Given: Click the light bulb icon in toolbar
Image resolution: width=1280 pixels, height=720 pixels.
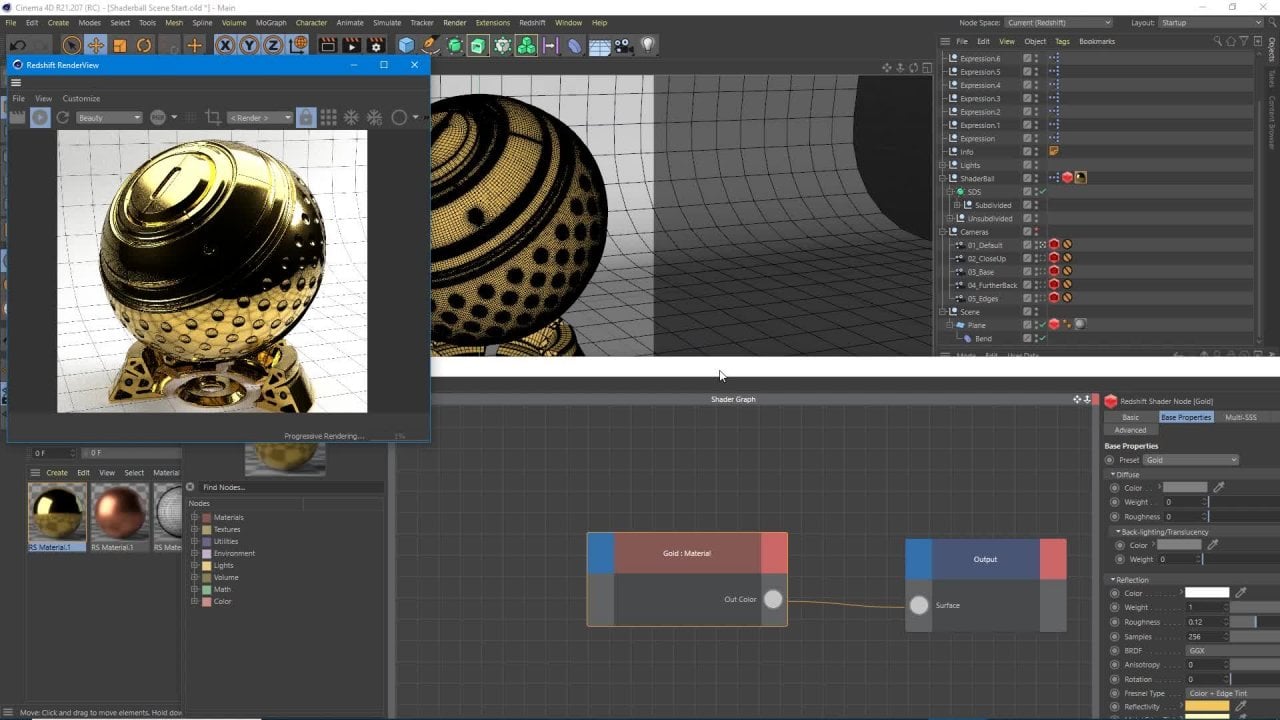Looking at the screenshot, I should [x=648, y=45].
